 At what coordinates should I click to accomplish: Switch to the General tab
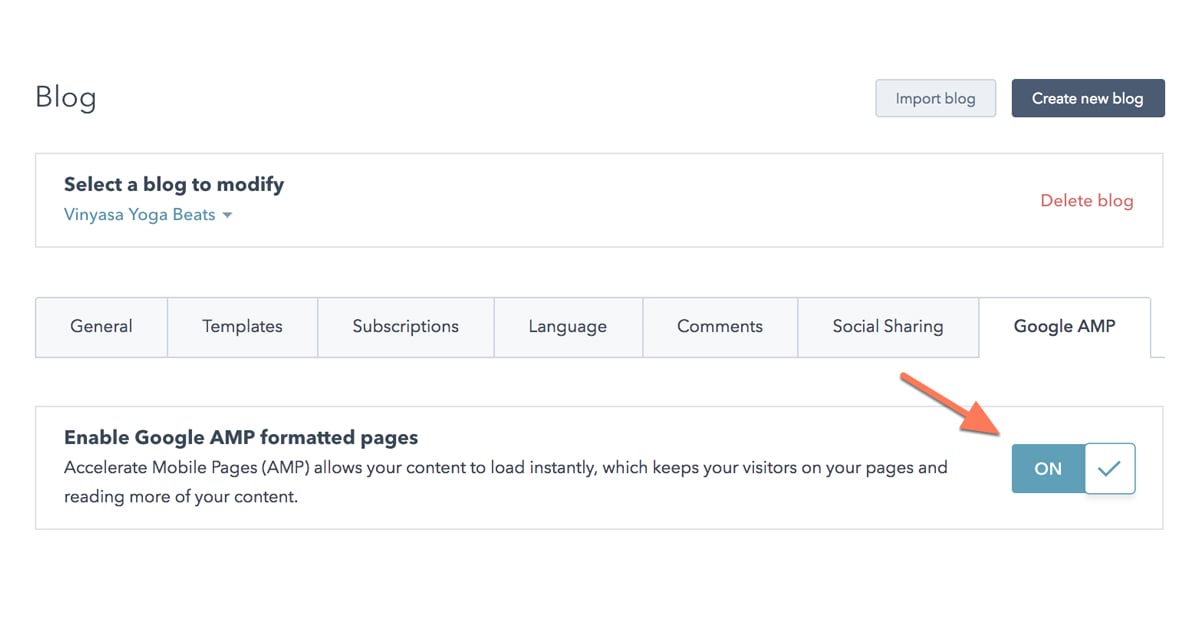coord(101,327)
